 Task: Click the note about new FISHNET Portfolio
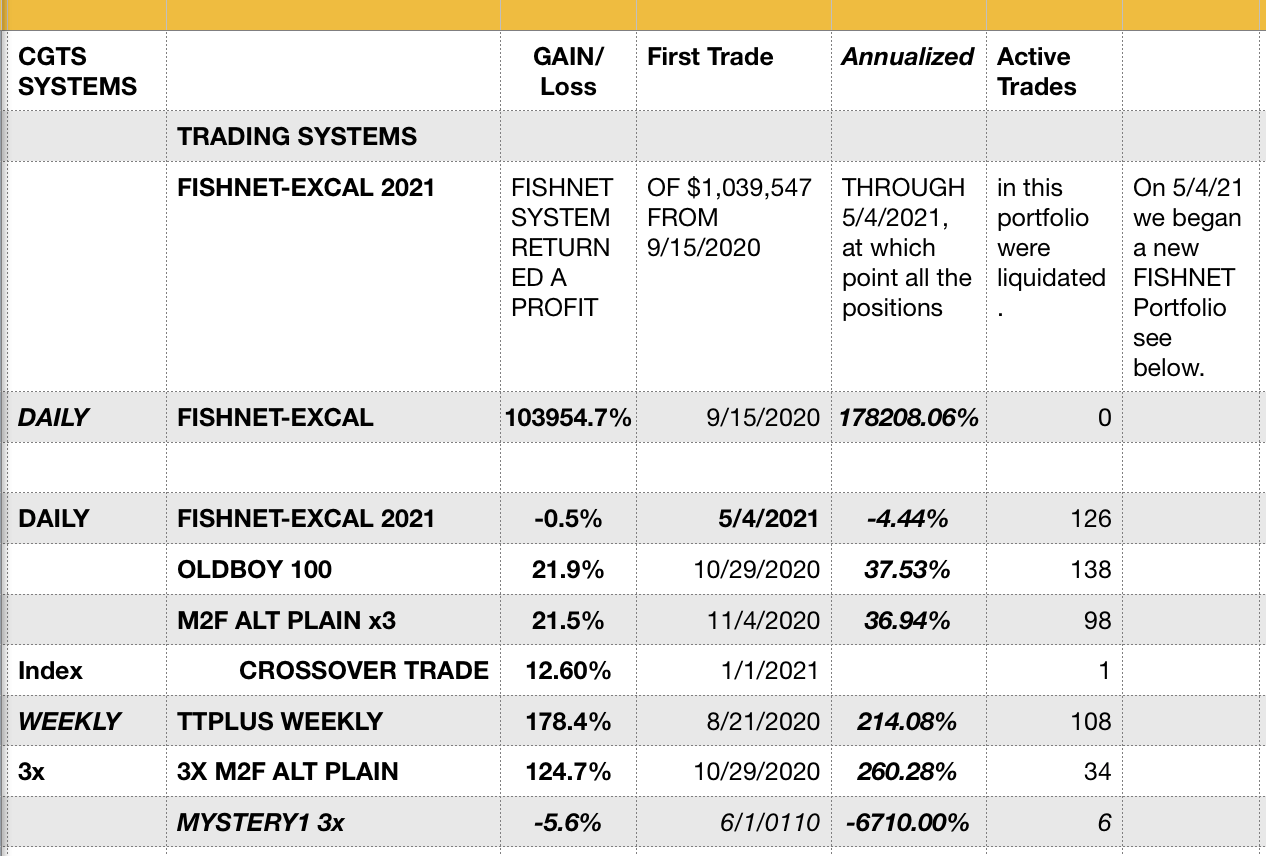pyautogui.click(x=1187, y=277)
